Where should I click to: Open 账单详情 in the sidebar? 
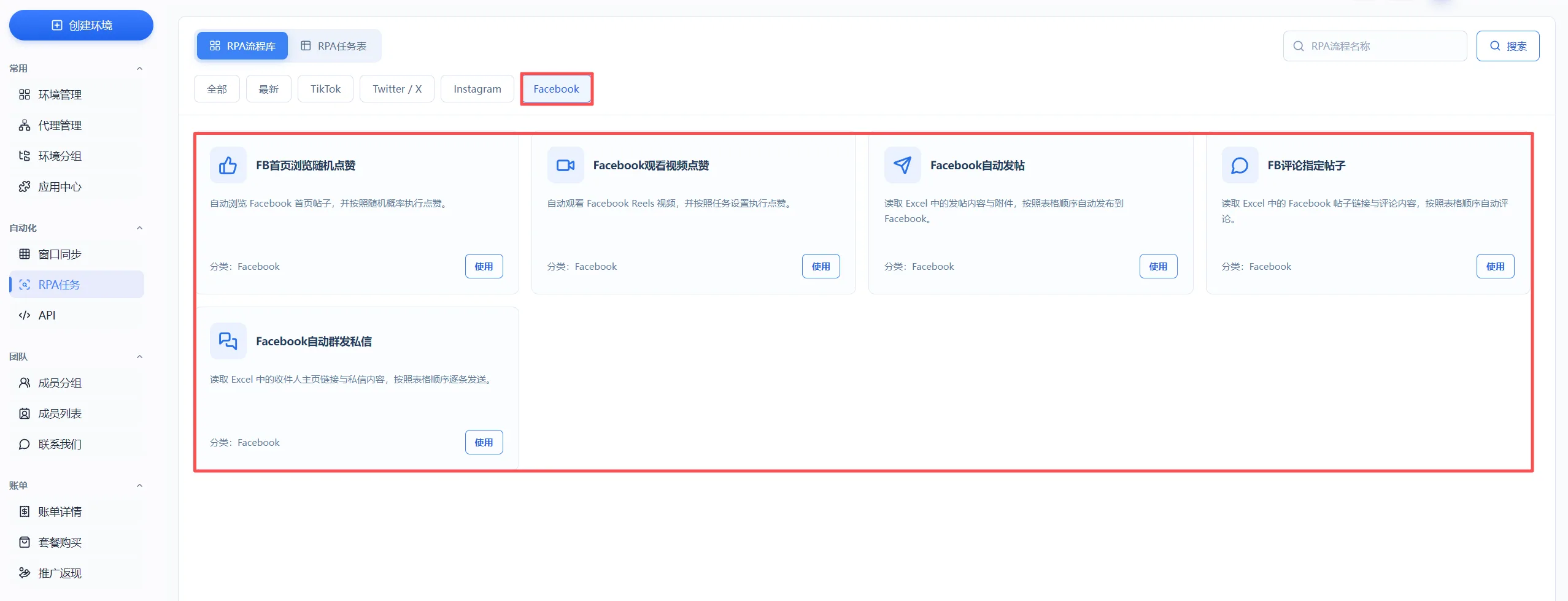tap(77, 511)
